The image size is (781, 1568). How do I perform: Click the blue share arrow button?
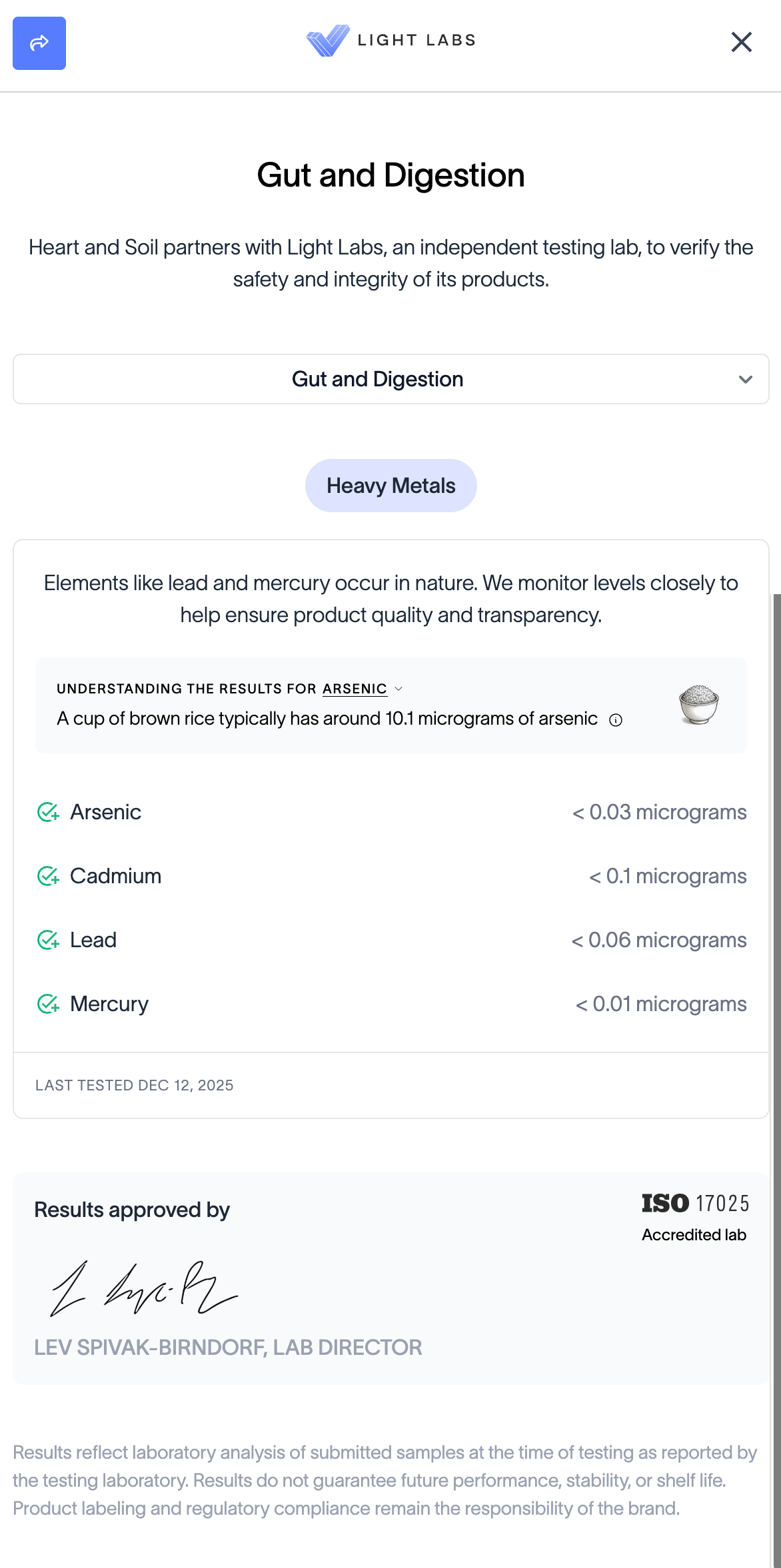(39, 43)
